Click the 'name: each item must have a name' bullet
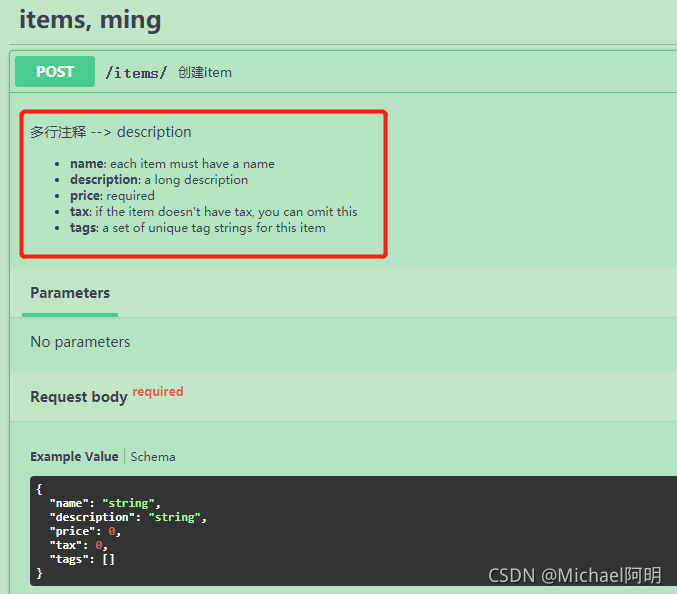Screen dimensions: 677x594 [172, 164]
